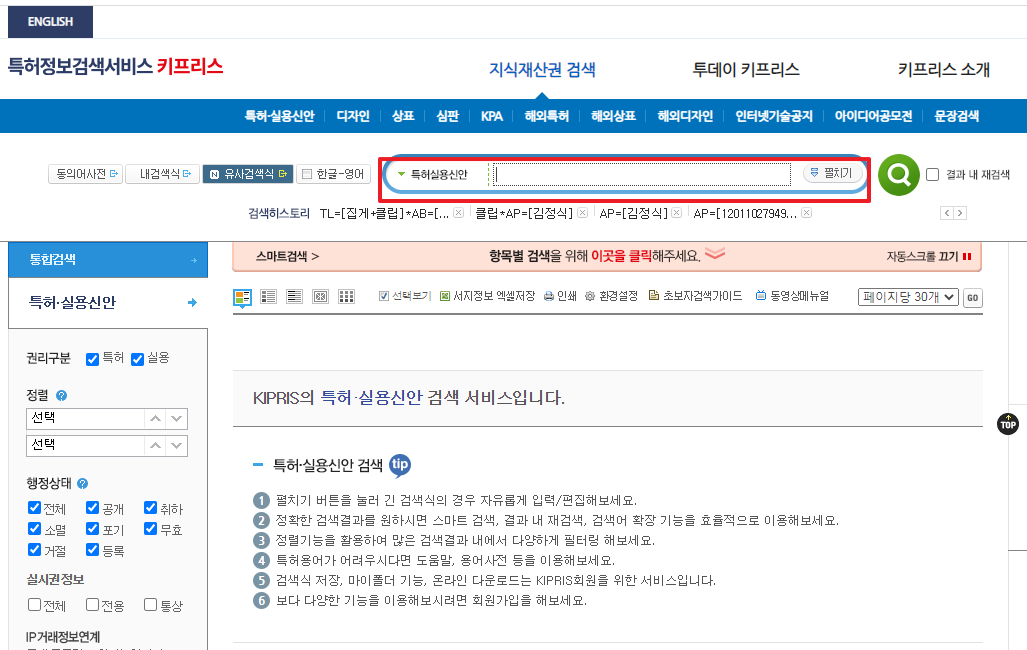Toggle the 선택보기 checkbox
The height and width of the screenshot is (650, 1027).
pyautogui.click(x=384, y=296)
